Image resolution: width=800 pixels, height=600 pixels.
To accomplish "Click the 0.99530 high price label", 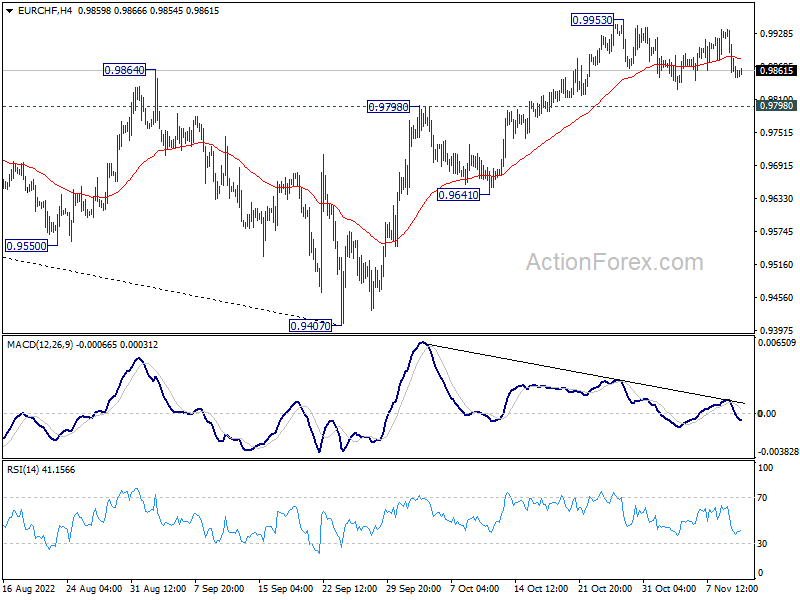I will coord(592,20).
